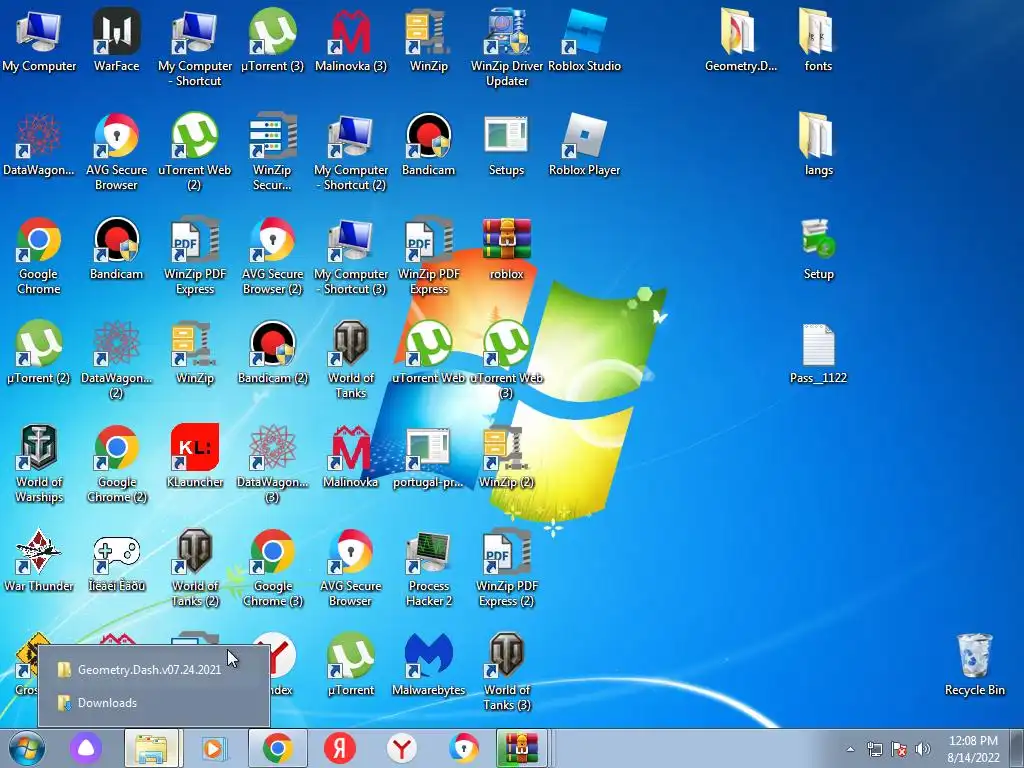Viewport: 1024px width, 768px height.
Task: Open the My Computer icon
Action: (39, 39)
